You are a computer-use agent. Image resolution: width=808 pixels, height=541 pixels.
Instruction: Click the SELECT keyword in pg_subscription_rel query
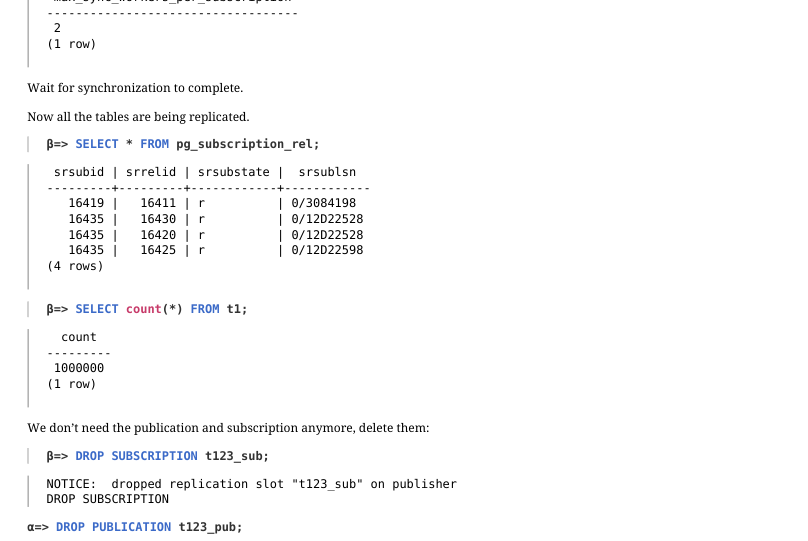click(x=97, y=144)
